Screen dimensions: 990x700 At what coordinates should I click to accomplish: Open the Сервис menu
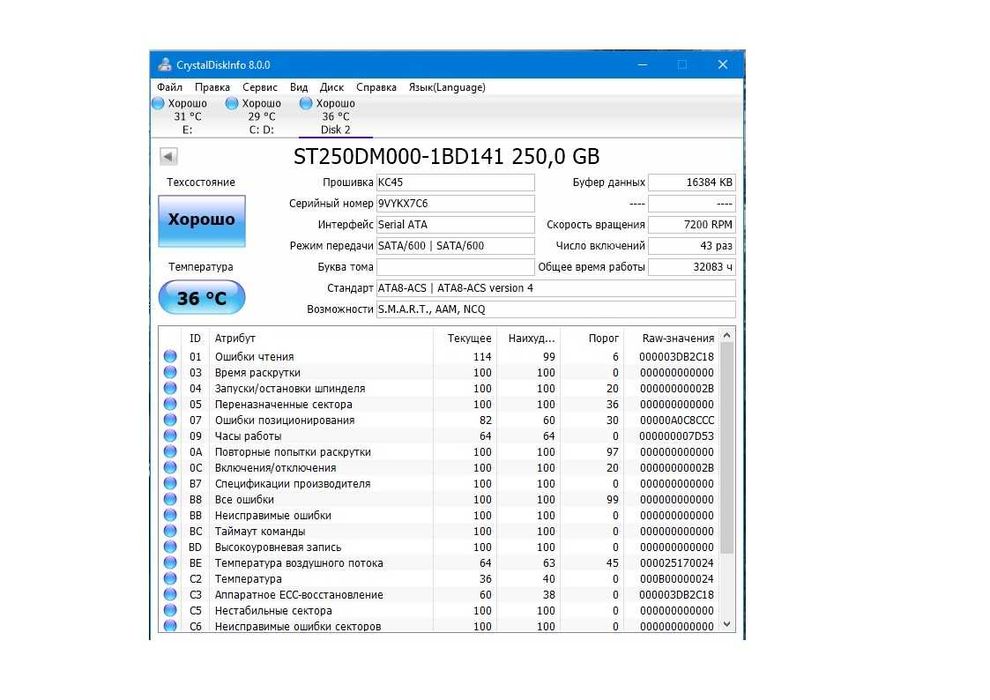tap(259, 87)
